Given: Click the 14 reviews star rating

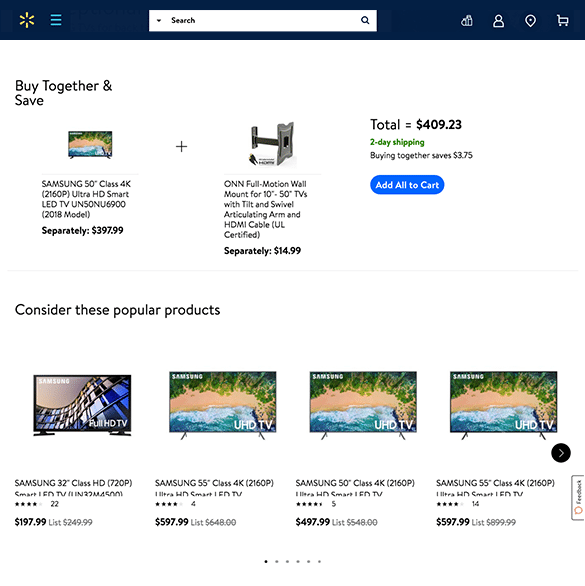Looking at the screenshot, I should pyautogui.click(x=458, y=504).
